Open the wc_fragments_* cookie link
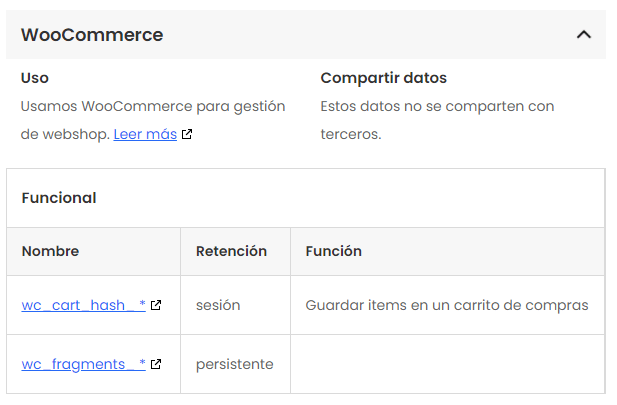 [x=84, y=364]
